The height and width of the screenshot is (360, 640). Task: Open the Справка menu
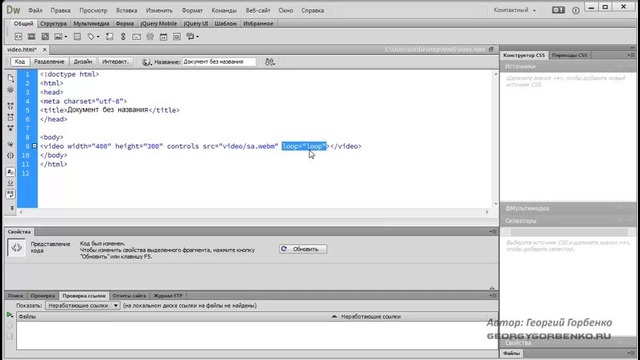313,10
